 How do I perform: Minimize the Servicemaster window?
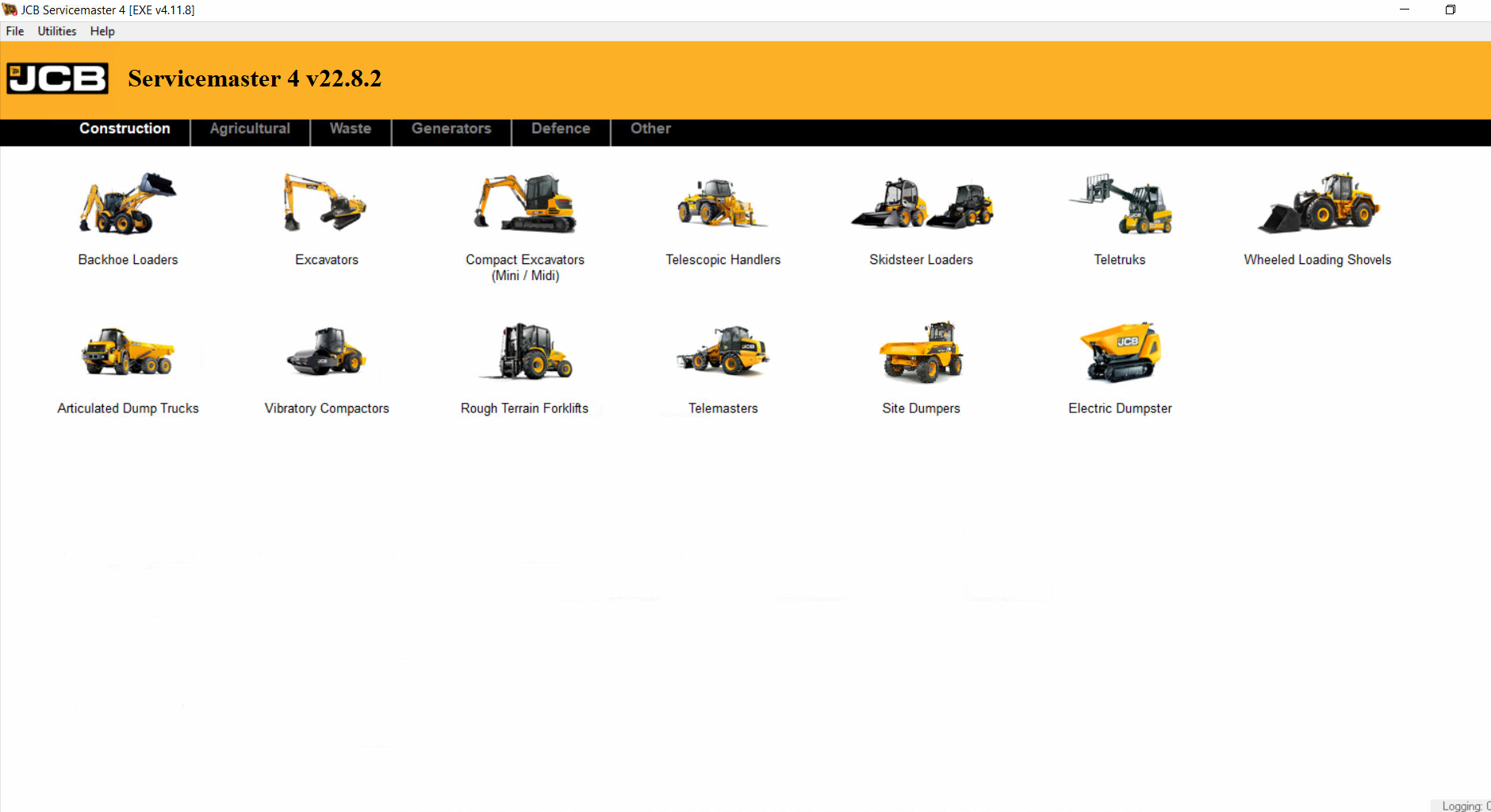[1405, 10]
